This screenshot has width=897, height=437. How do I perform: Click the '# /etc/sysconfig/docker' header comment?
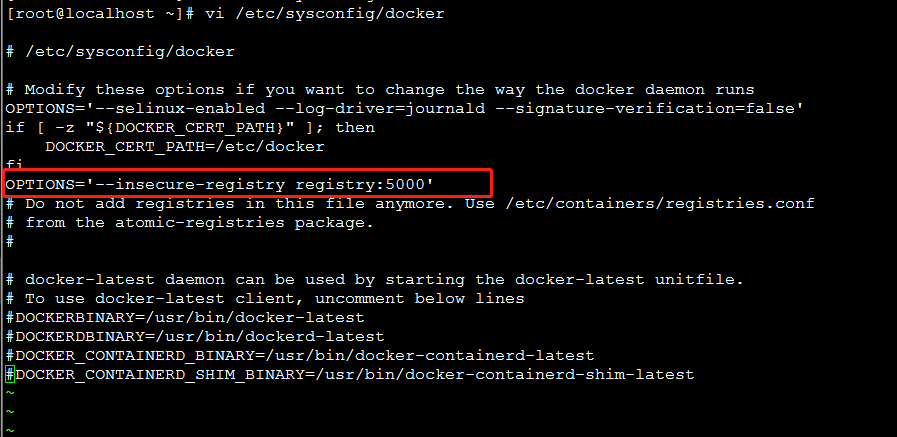point(120,51)
